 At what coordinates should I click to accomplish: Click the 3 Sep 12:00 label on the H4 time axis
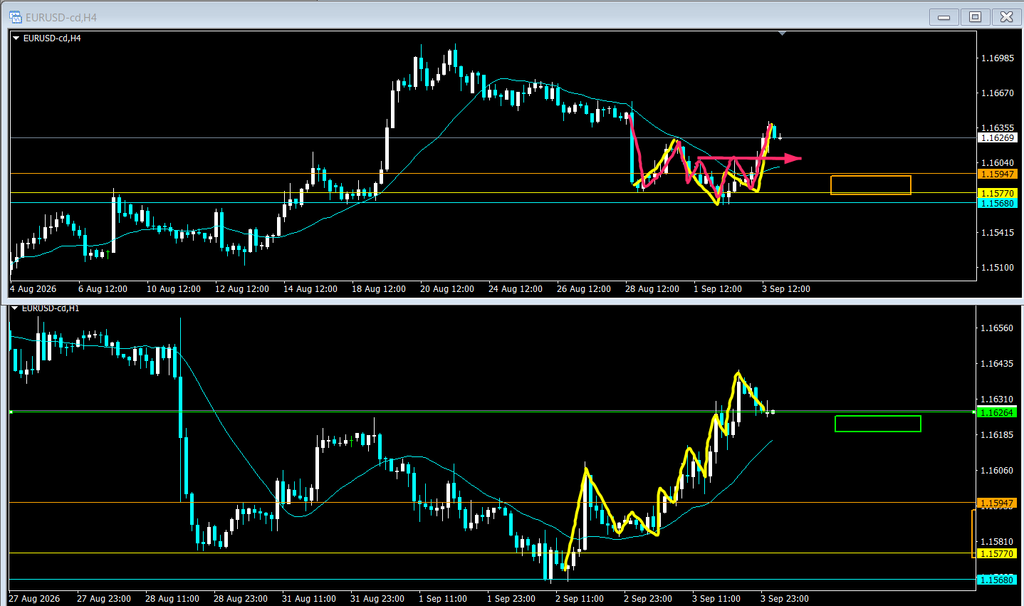[x=786, y=289]
